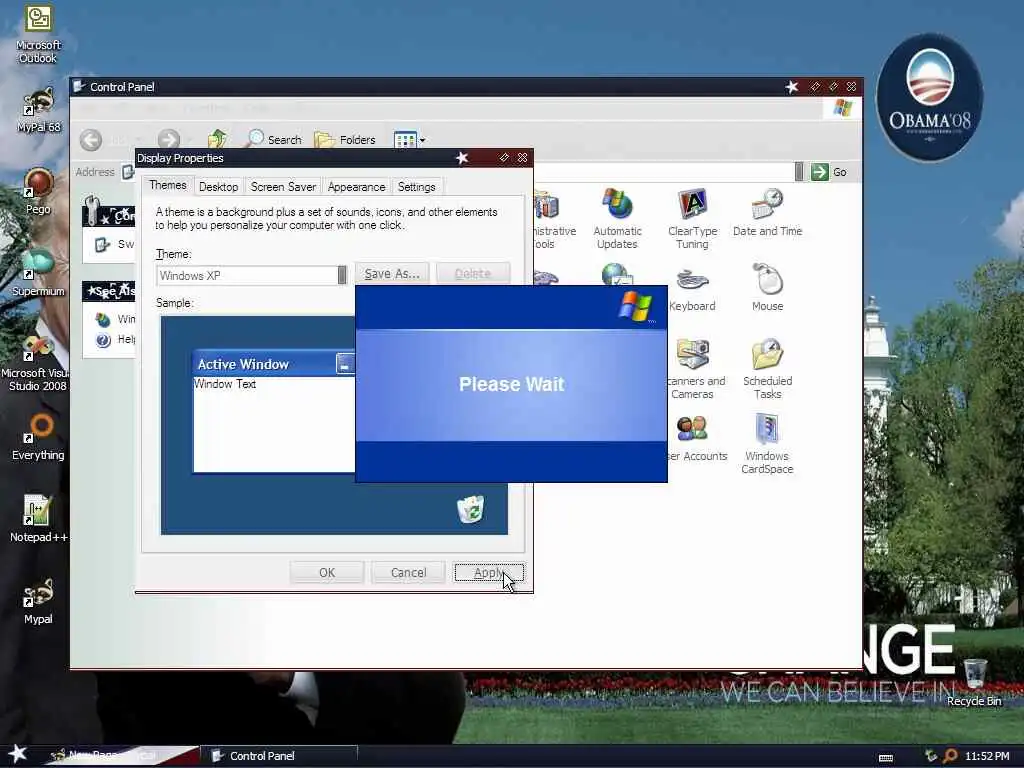Screen dimensions: 1024x768
Task: Toggle Folders pane in Control Panel toolbar
Action: coord(345,139)
